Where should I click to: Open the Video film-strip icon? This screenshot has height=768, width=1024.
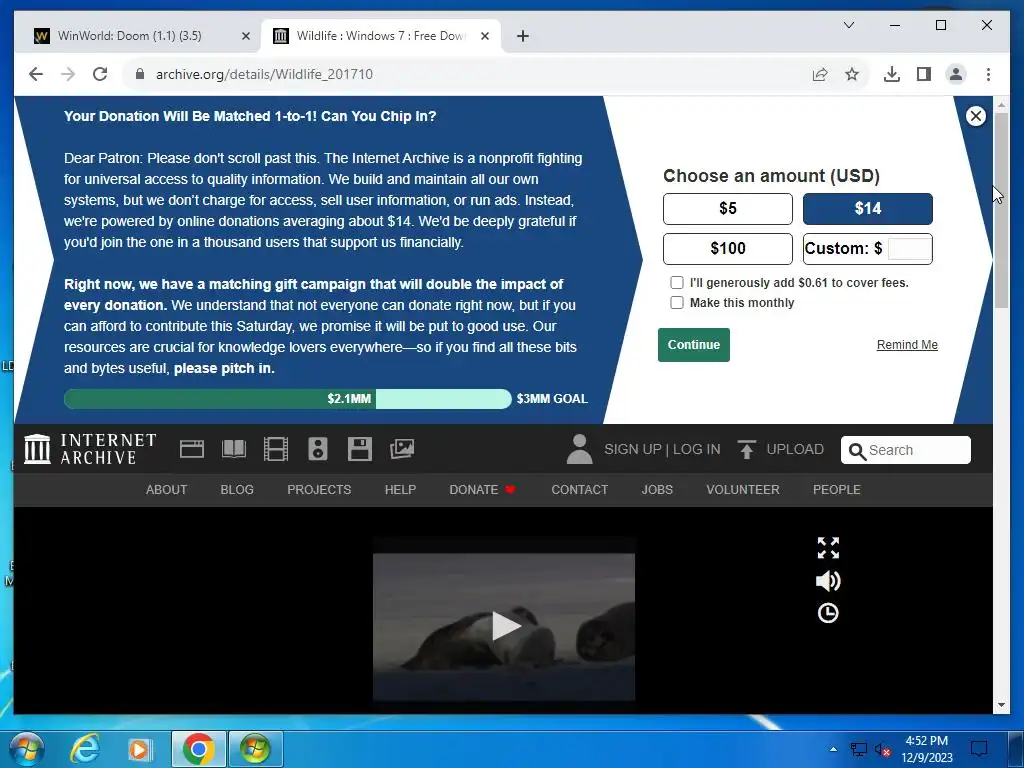pos(276,449)
